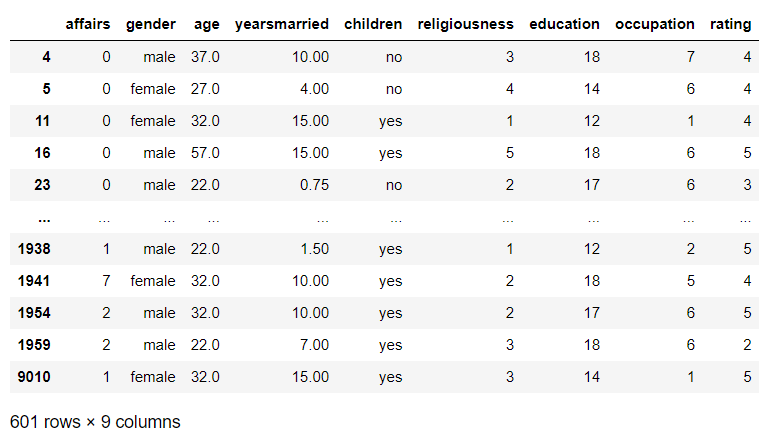Select row index 23
775x432 pixels.
[42, 185]
